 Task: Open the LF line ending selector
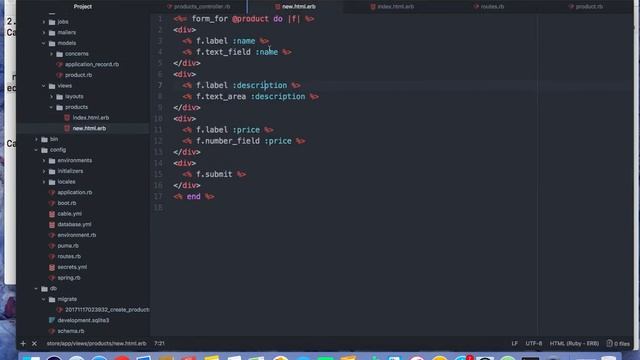click(x=515, y=344)
